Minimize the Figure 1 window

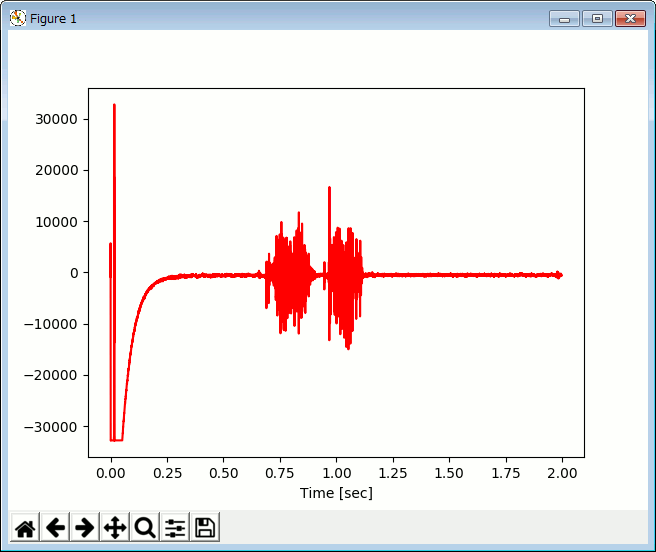564,18
